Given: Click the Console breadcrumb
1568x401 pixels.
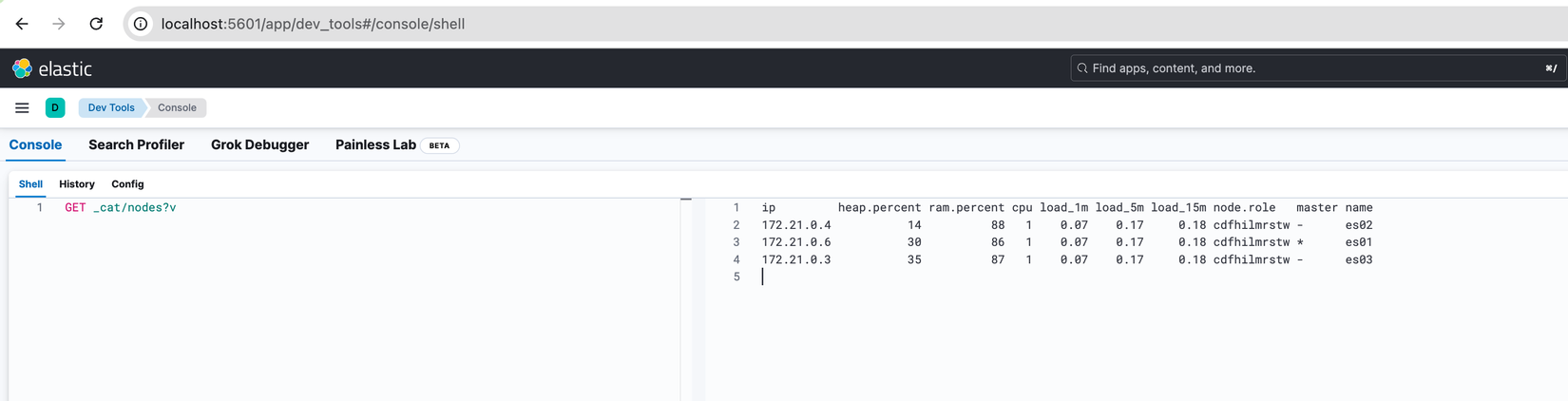Looking at the screenshot, I should [x=177, y=108].
